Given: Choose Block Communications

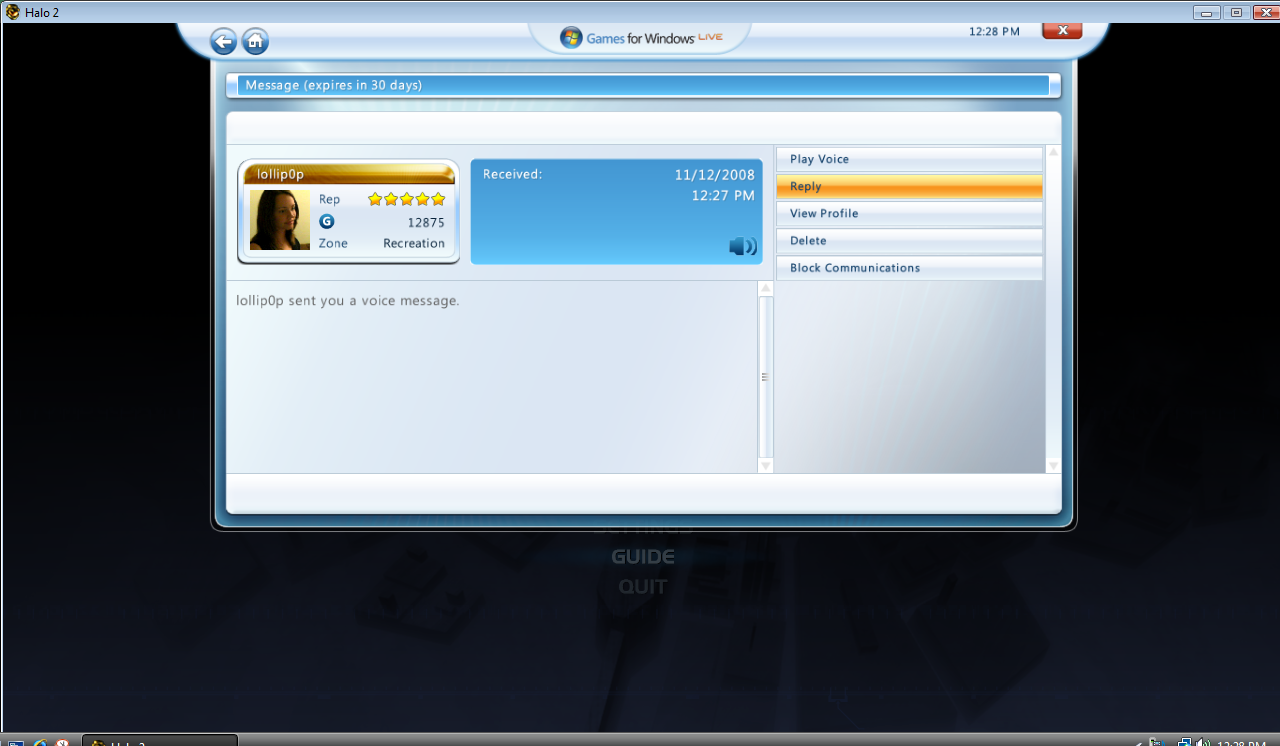Looking at the screenshot, I should click(909, 267).
